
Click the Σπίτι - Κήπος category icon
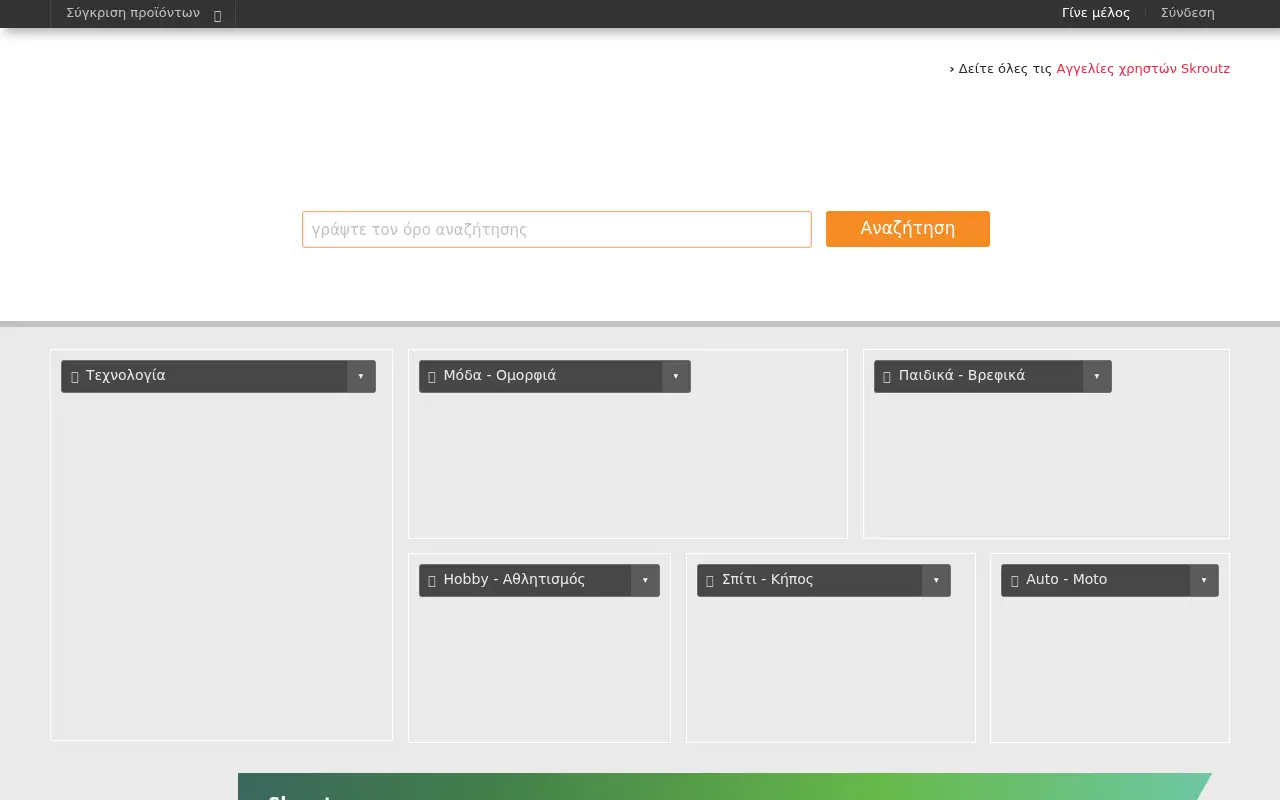point(710,581)
